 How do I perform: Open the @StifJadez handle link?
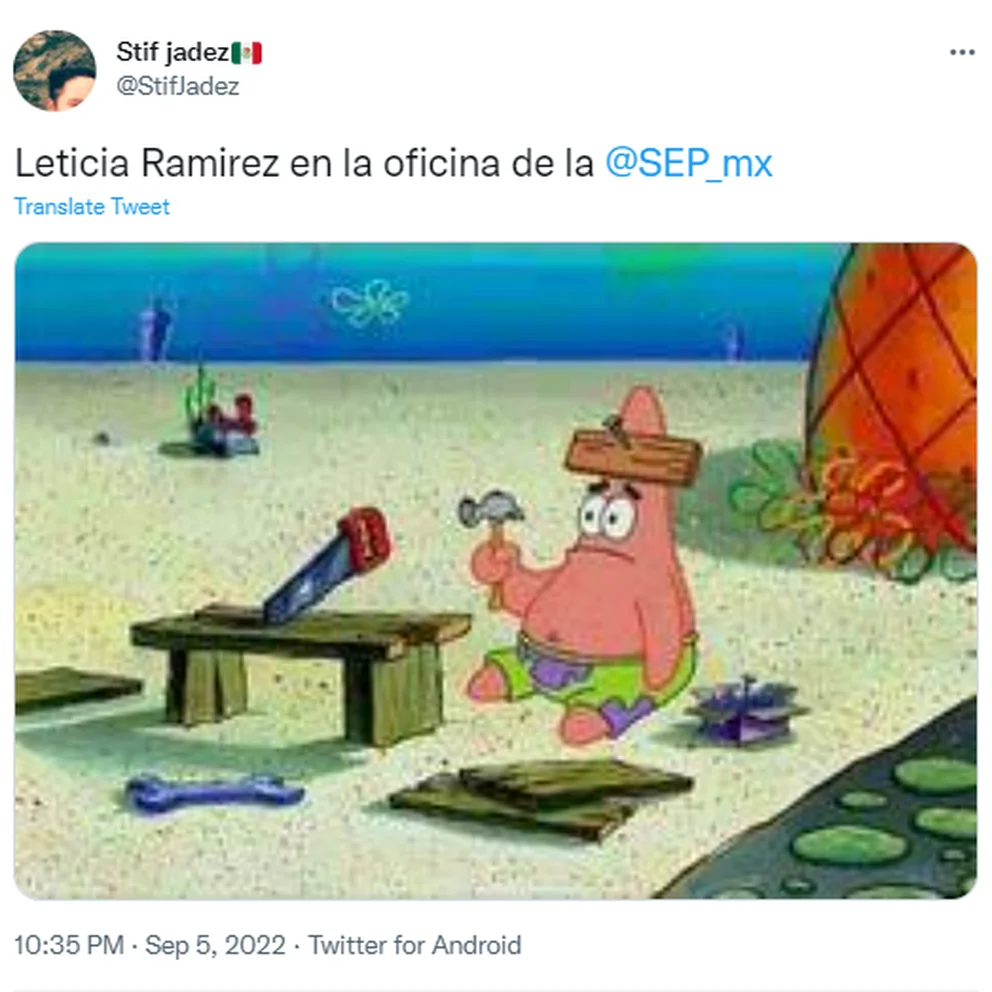(178, 86)
